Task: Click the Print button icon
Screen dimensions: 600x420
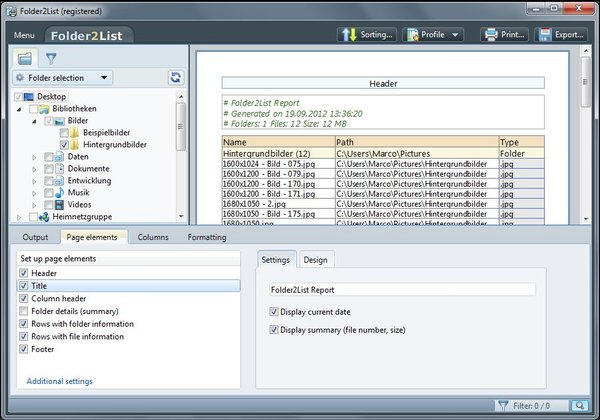Action: pyautogui.click(x=491, y=34)
